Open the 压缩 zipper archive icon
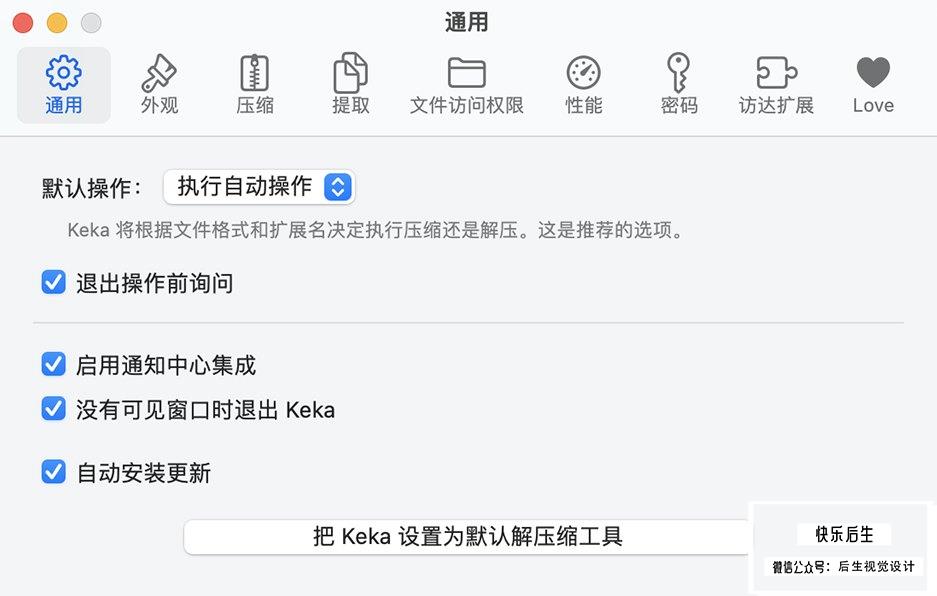This screenshot has height=596, width=937. (255, 73)
